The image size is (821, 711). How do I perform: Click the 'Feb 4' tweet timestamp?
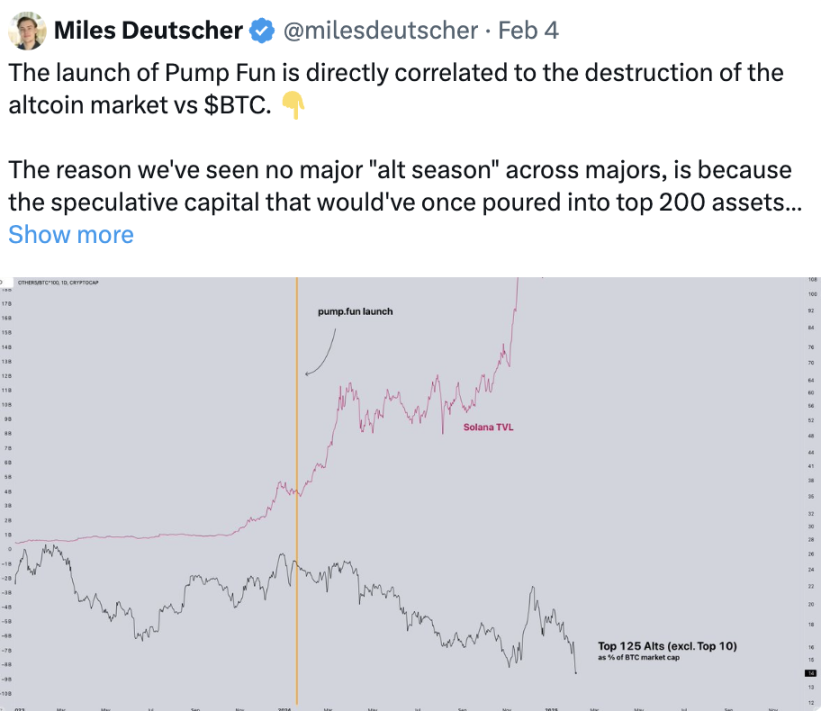(x=528, y=31)
